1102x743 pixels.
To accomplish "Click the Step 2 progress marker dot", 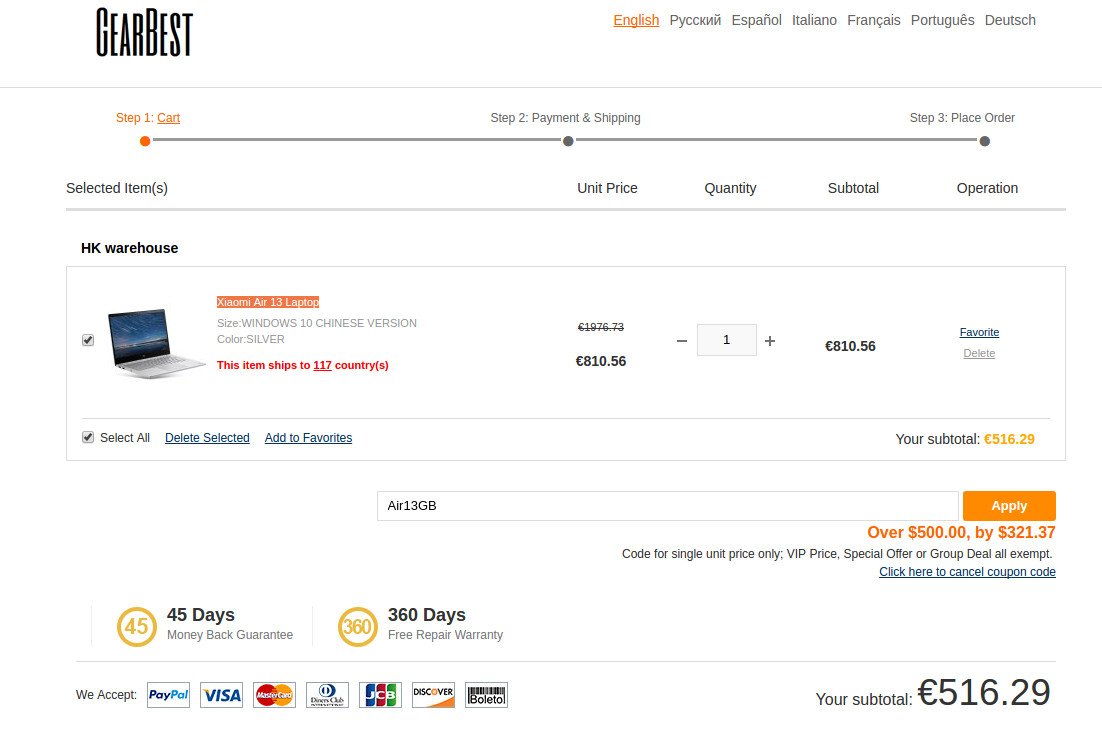I will (568, 141).
